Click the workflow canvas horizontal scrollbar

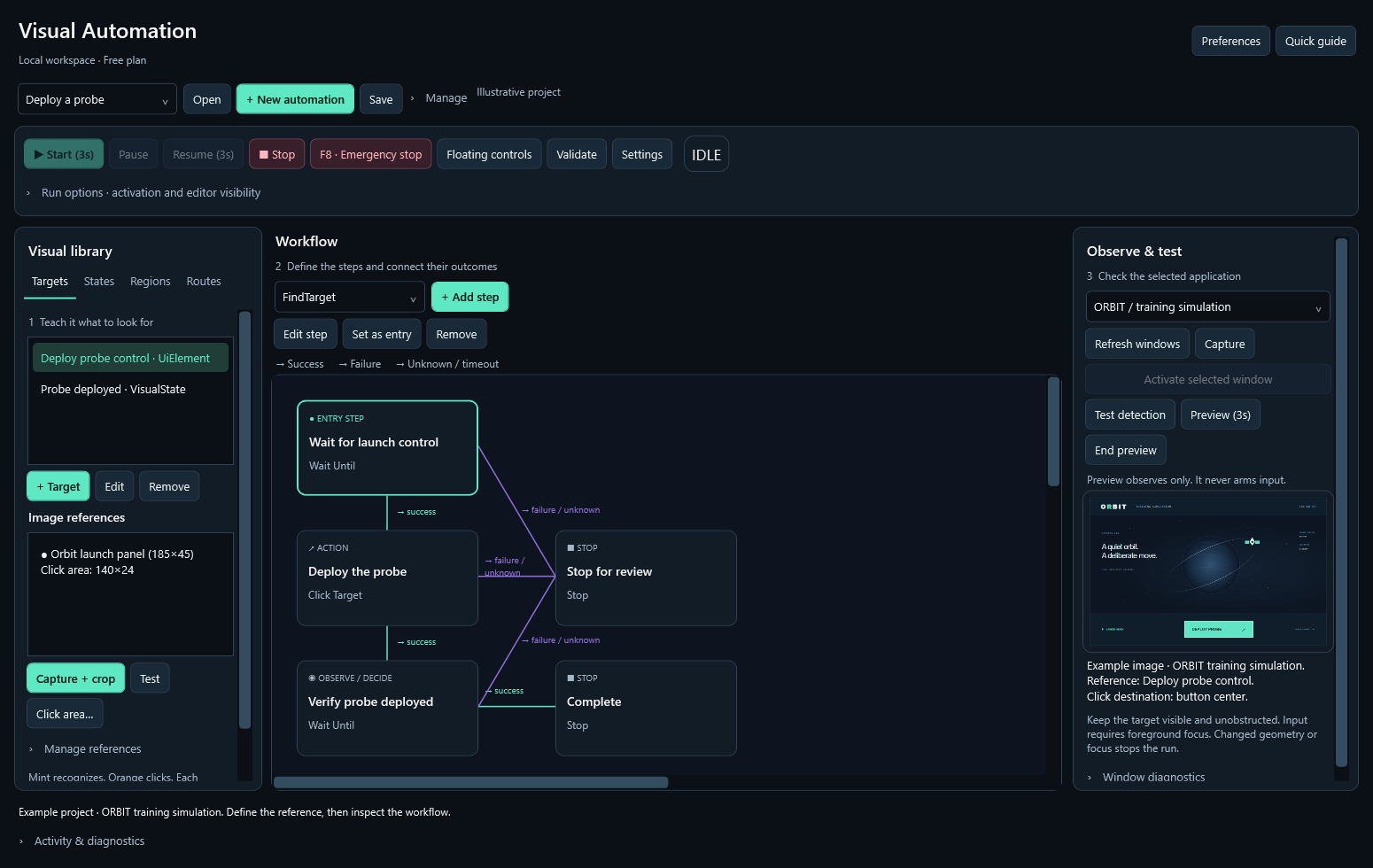(x=471, y=782)
